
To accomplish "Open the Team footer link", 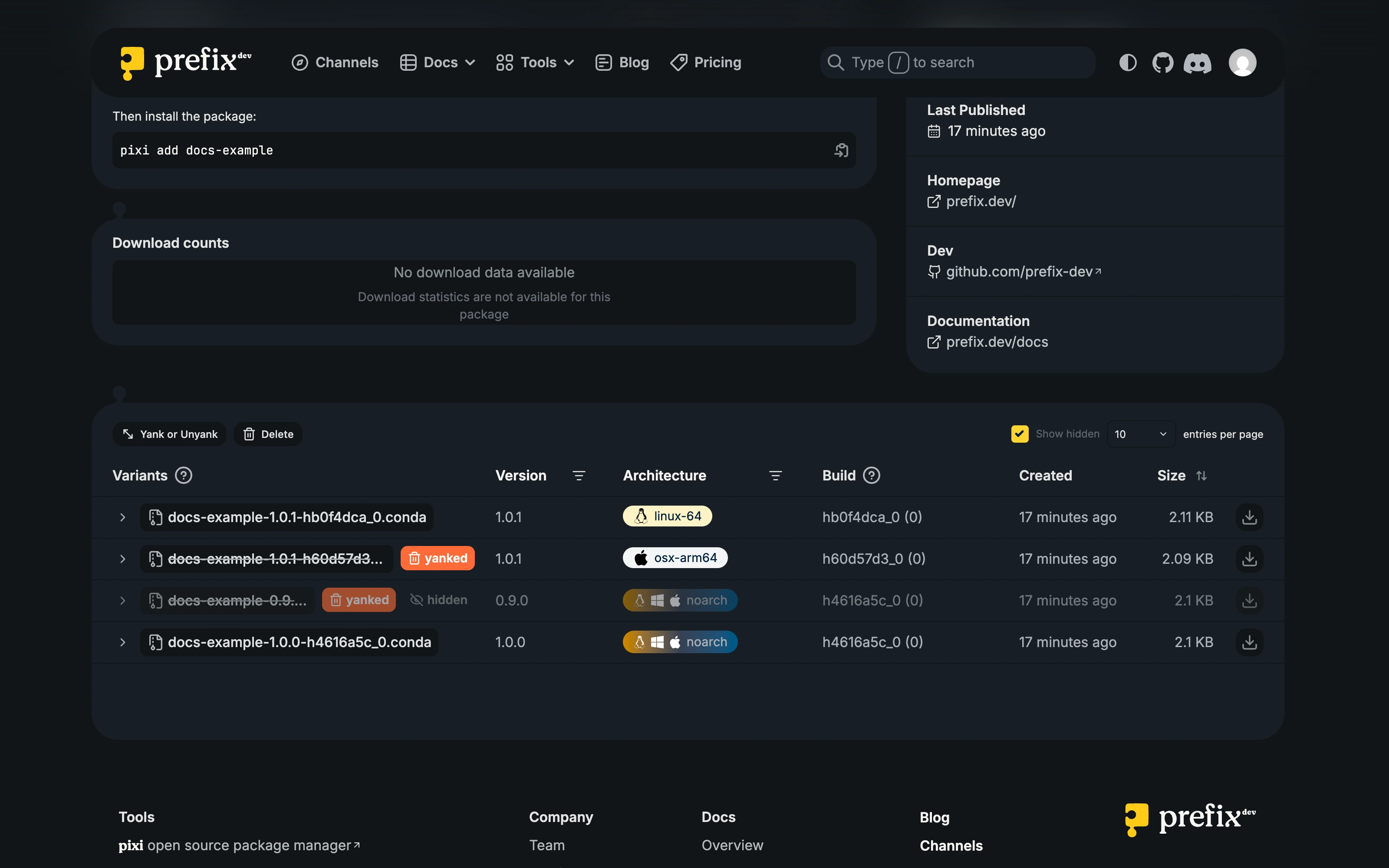I will tap(546, 845).
